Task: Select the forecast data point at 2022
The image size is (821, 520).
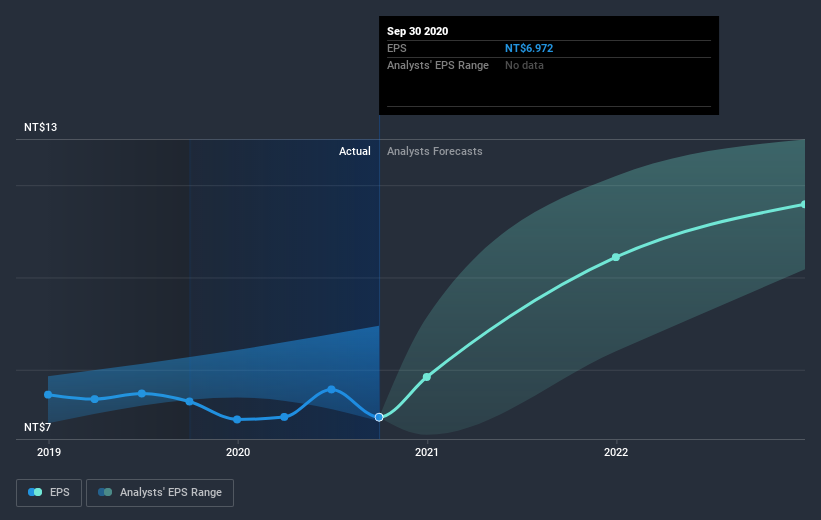Action: tap(616, 257)
